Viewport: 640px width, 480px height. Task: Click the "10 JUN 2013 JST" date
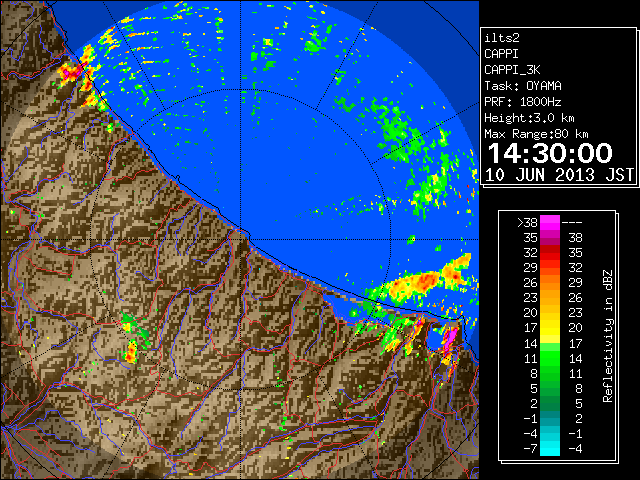coord(559,175)
